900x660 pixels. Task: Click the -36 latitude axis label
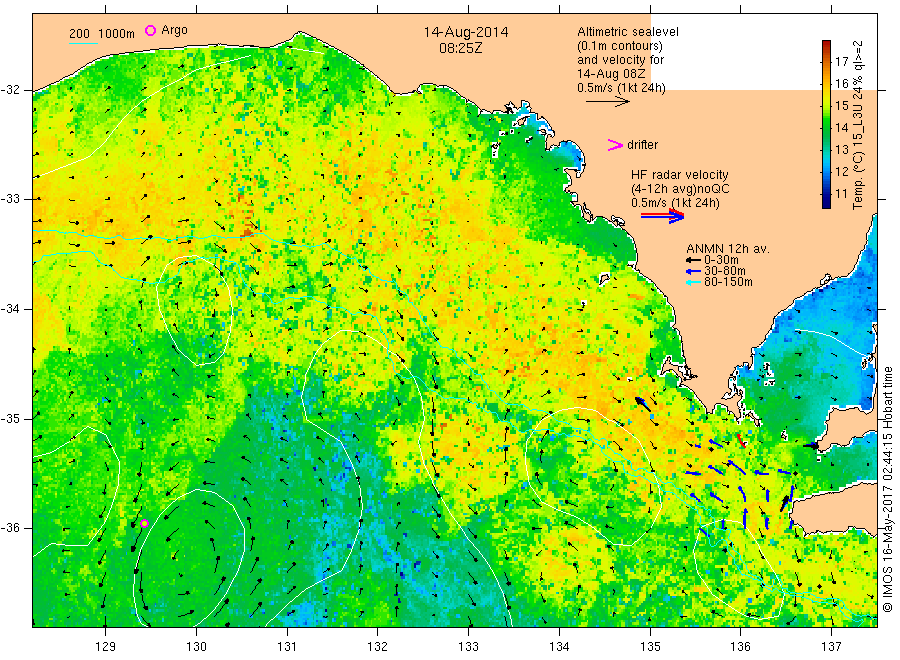(10, 528)
